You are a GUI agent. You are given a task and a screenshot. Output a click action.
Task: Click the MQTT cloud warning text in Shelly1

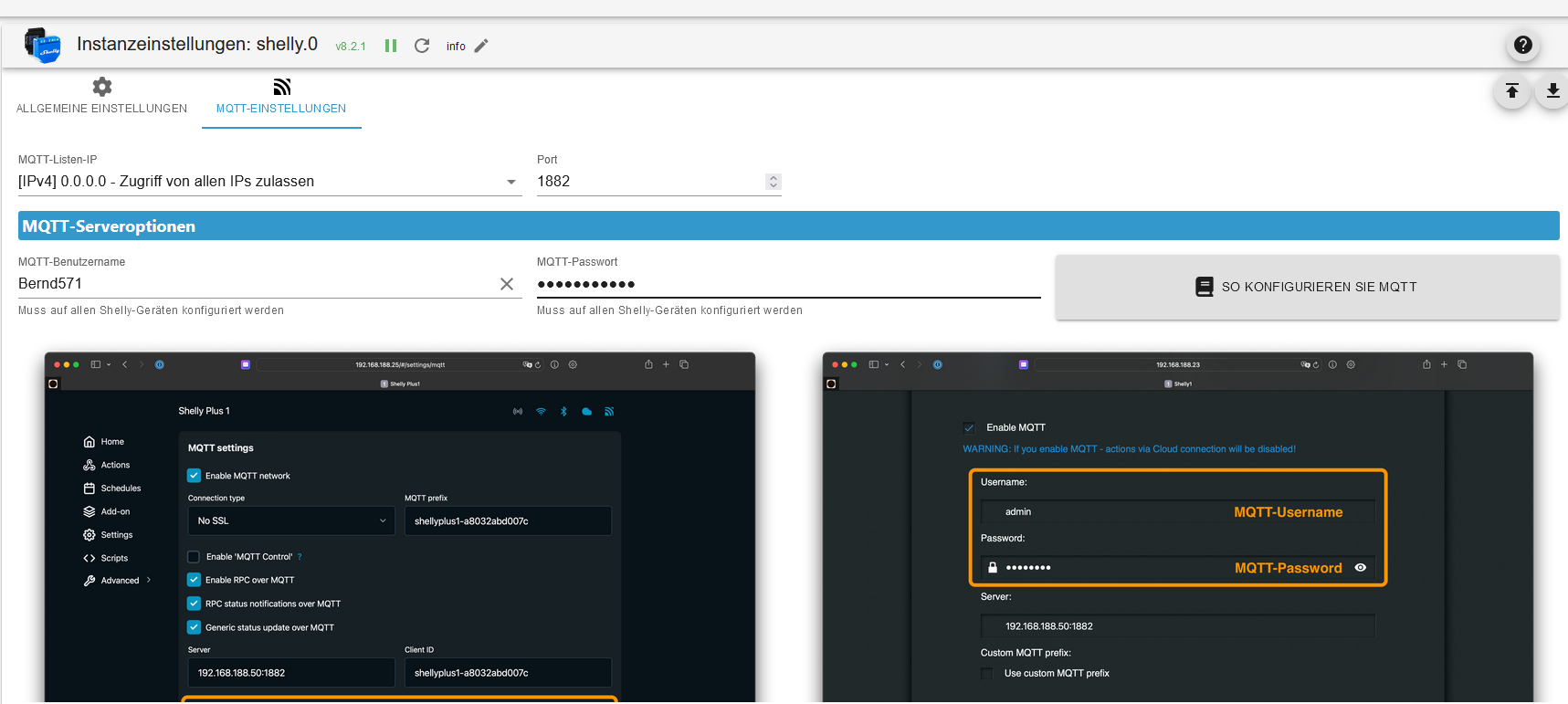click(1130, 449)
